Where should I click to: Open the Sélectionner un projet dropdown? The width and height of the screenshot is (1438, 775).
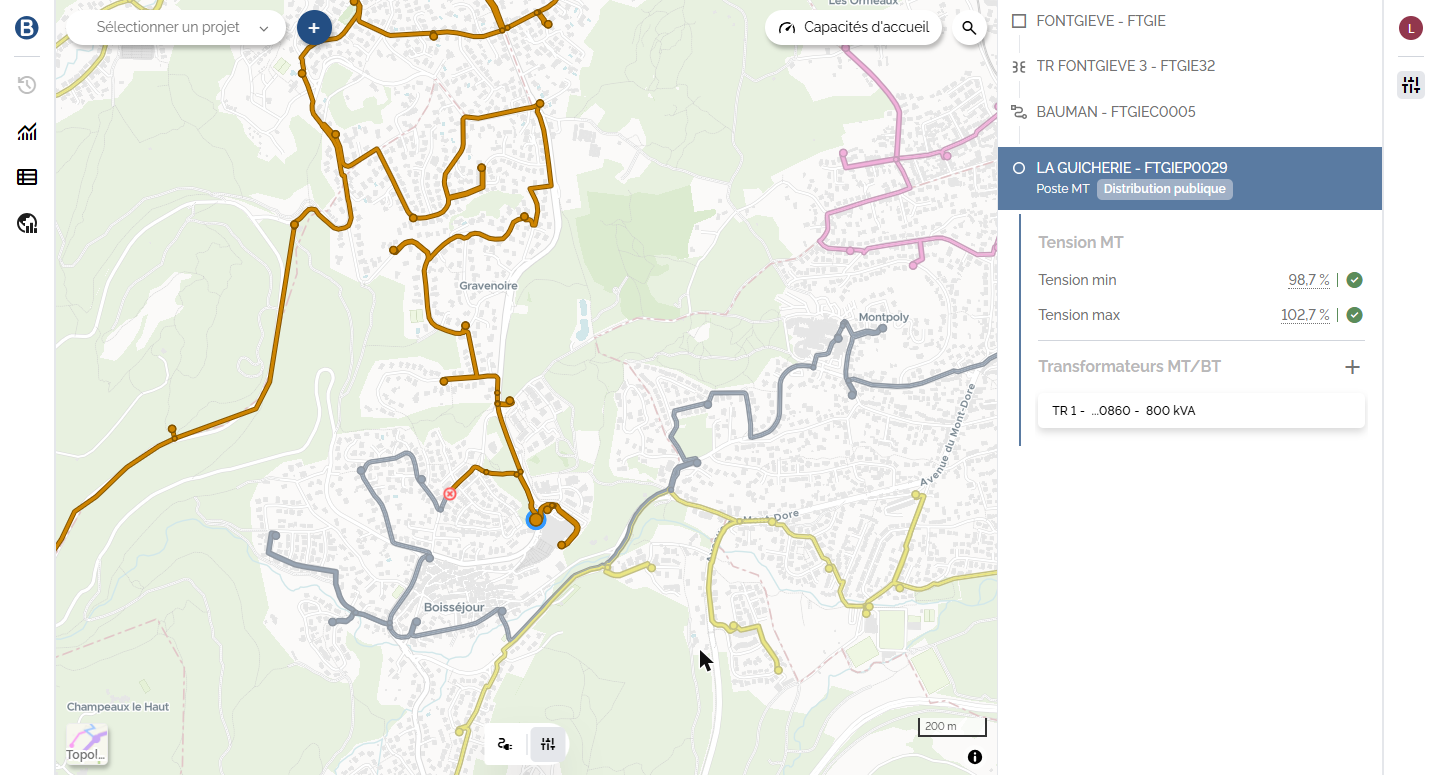click(176, 28)
